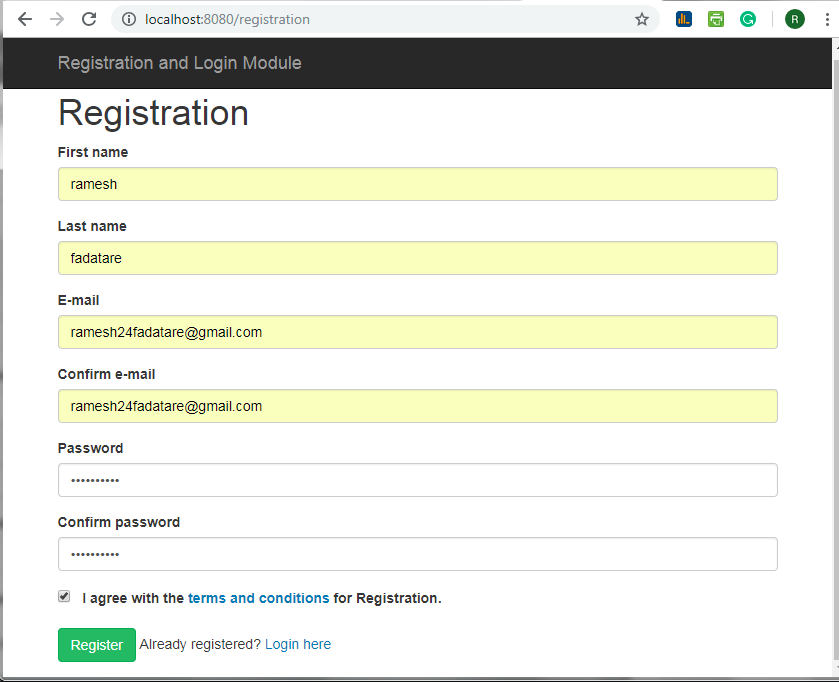Screen dimensions: 839x682
Task: Focus the Confirm password field
Action: (417, 554)
